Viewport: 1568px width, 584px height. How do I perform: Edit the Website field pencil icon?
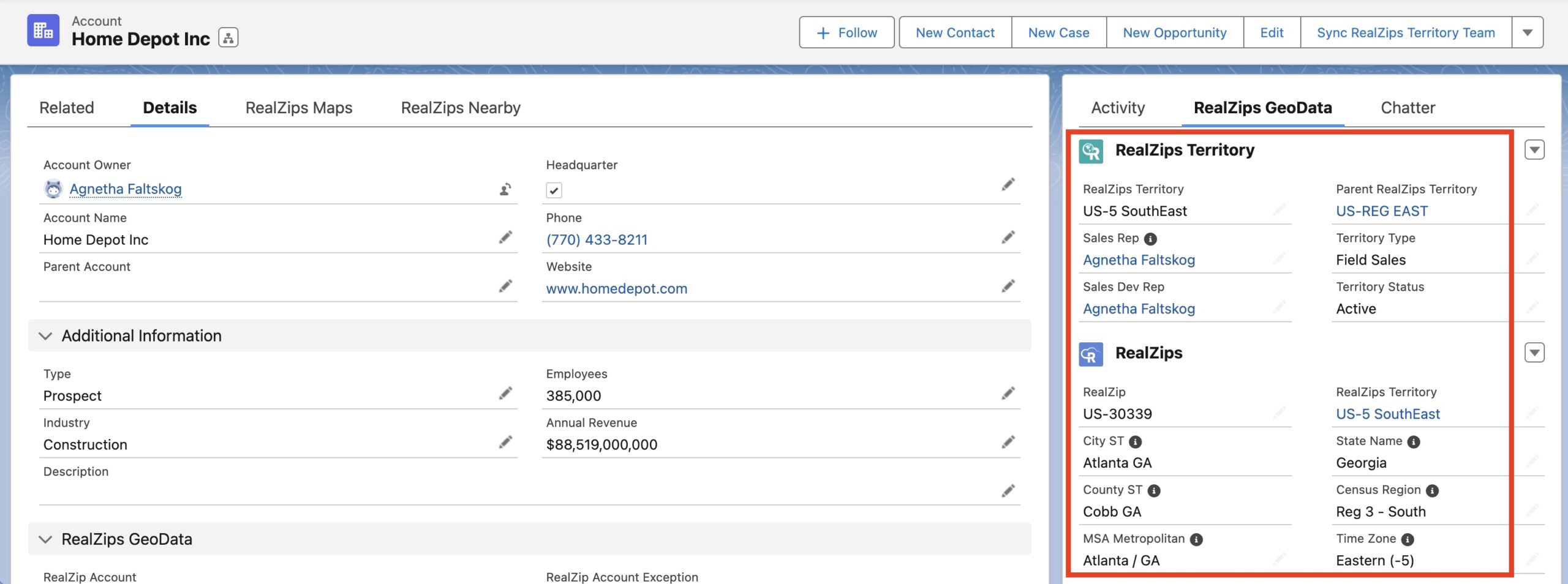(1008, 286)
